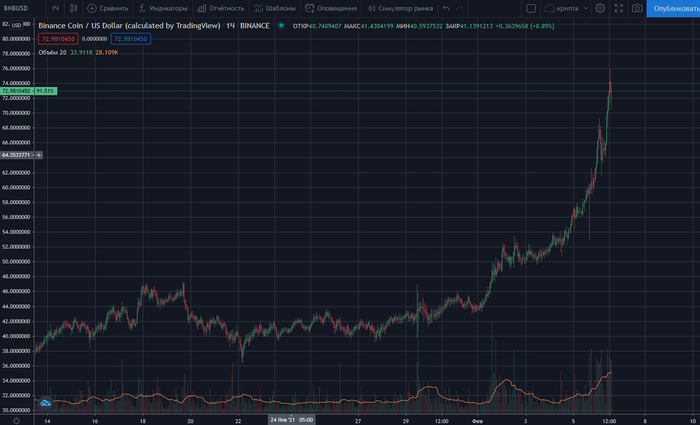Screen dimensions: 700x425
Task: Open the BNBUSD symbol search field
Action: [16, 8]
